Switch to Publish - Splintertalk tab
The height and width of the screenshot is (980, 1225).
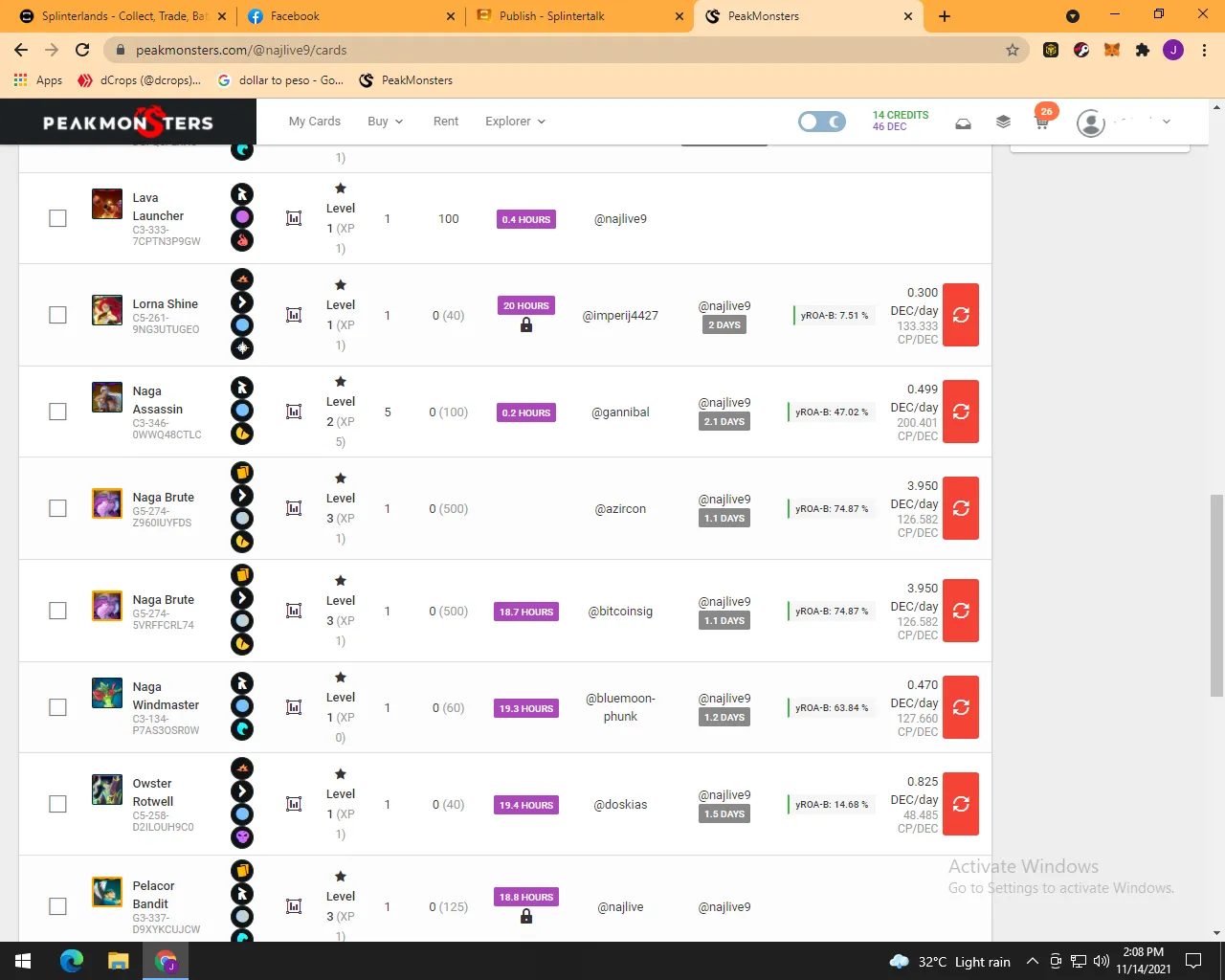pyautogui.click(x=580, y=16)
